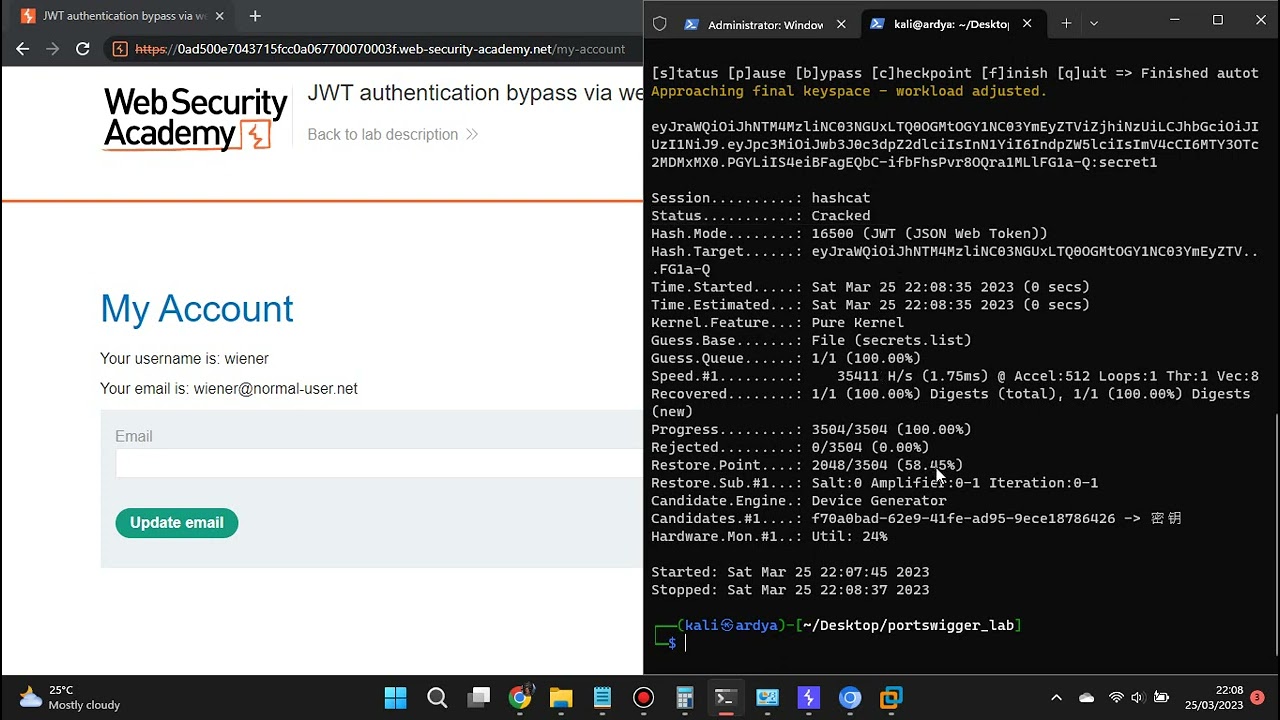
Task: Close the Administrator Windows terminal tab
Action: (x=841, y=24)
